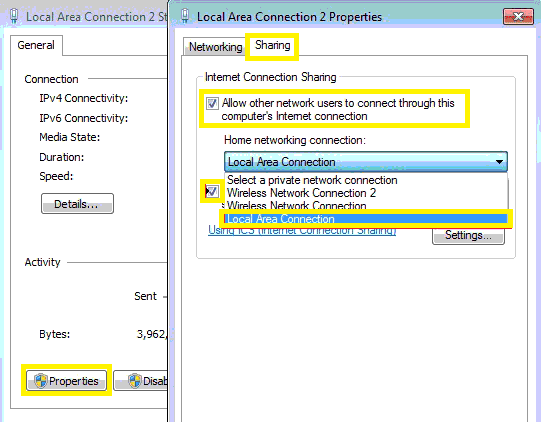Uncheck the second checkbox beside the dropdown list
This screenshot has height=422, width=541.
coord(212,191)
